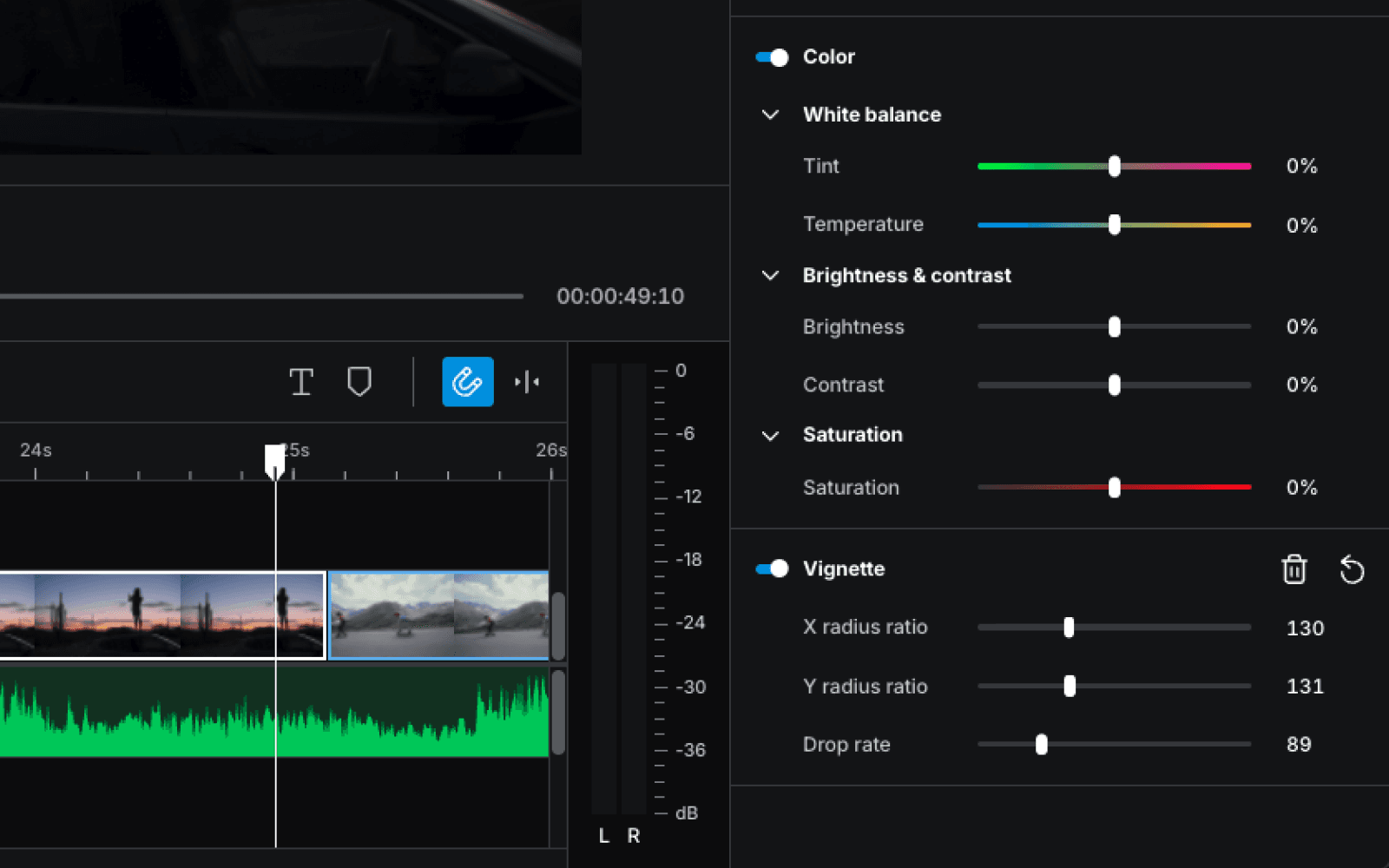Click the Brightness slider handle
The image size is (1389, 868).
[1115, 326]
